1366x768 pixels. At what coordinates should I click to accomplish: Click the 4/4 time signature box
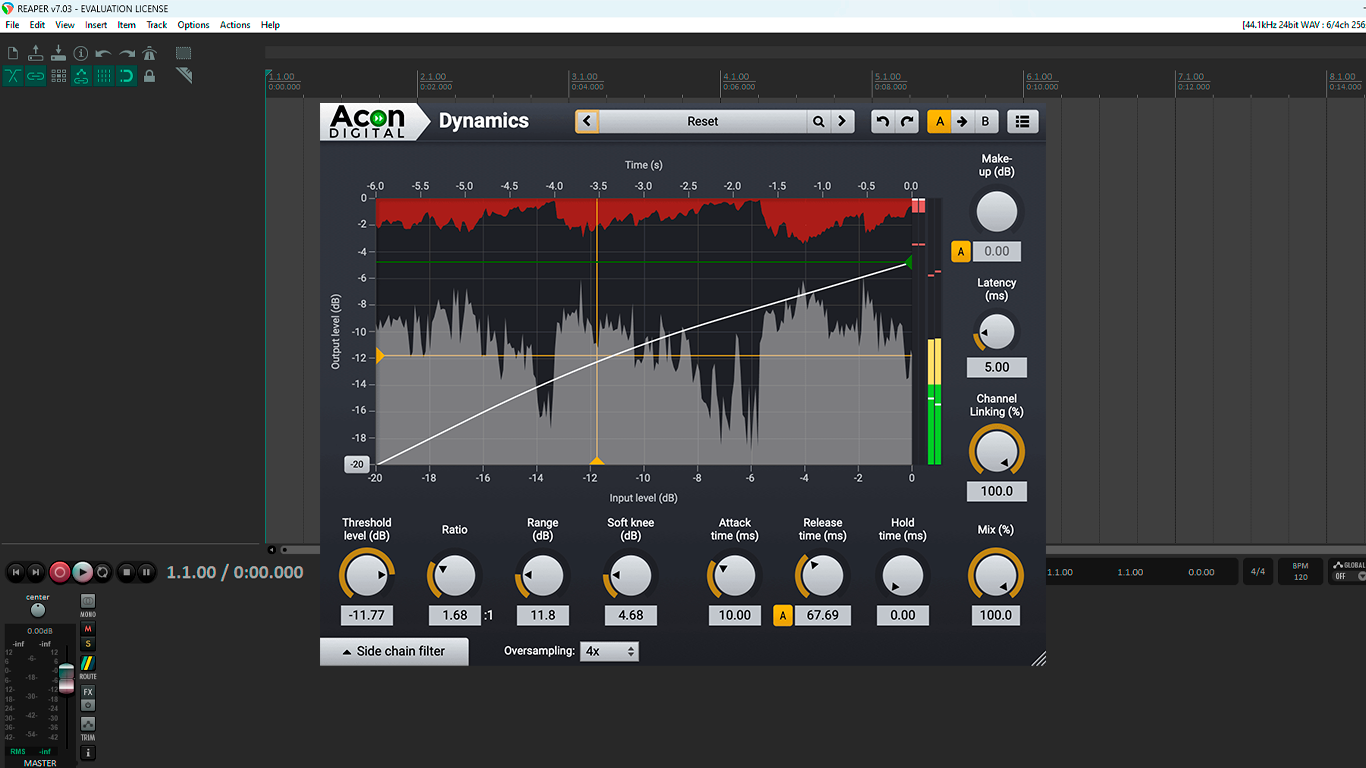click(1258, 572)
